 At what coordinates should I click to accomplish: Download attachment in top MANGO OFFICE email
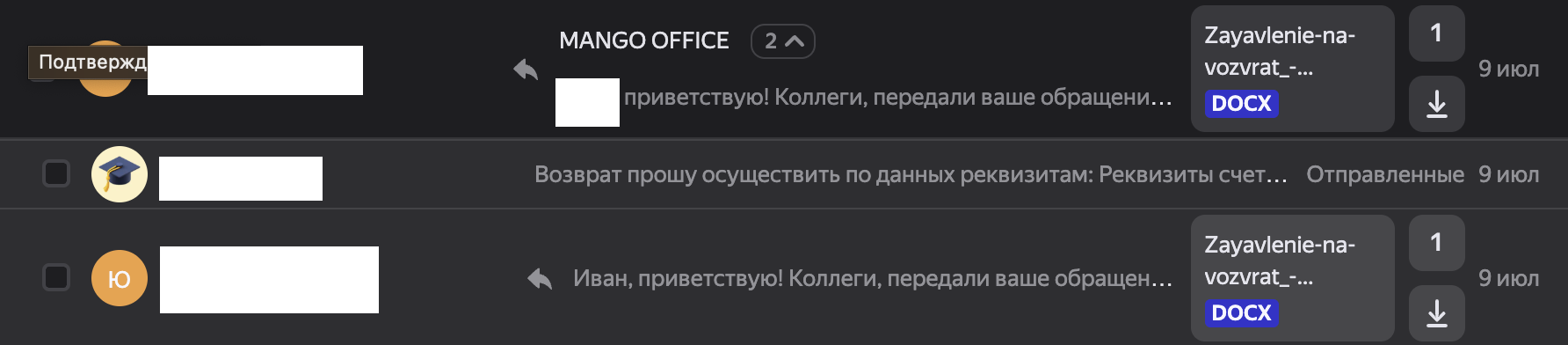point(1436,104)
